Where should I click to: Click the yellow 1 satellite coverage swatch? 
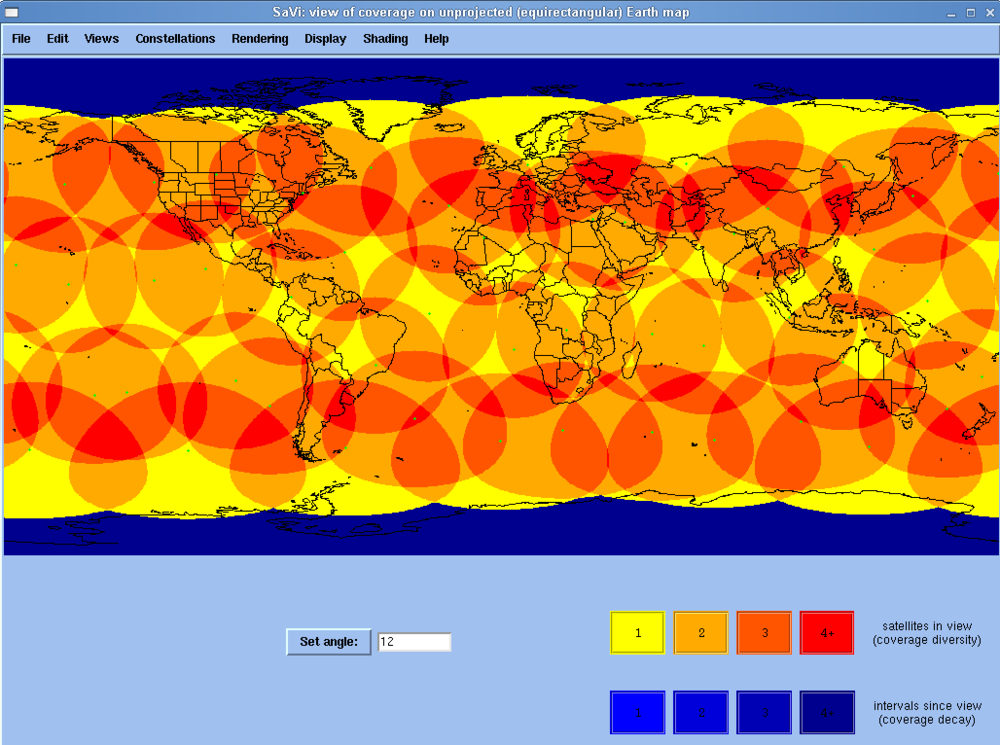[638, 633]
